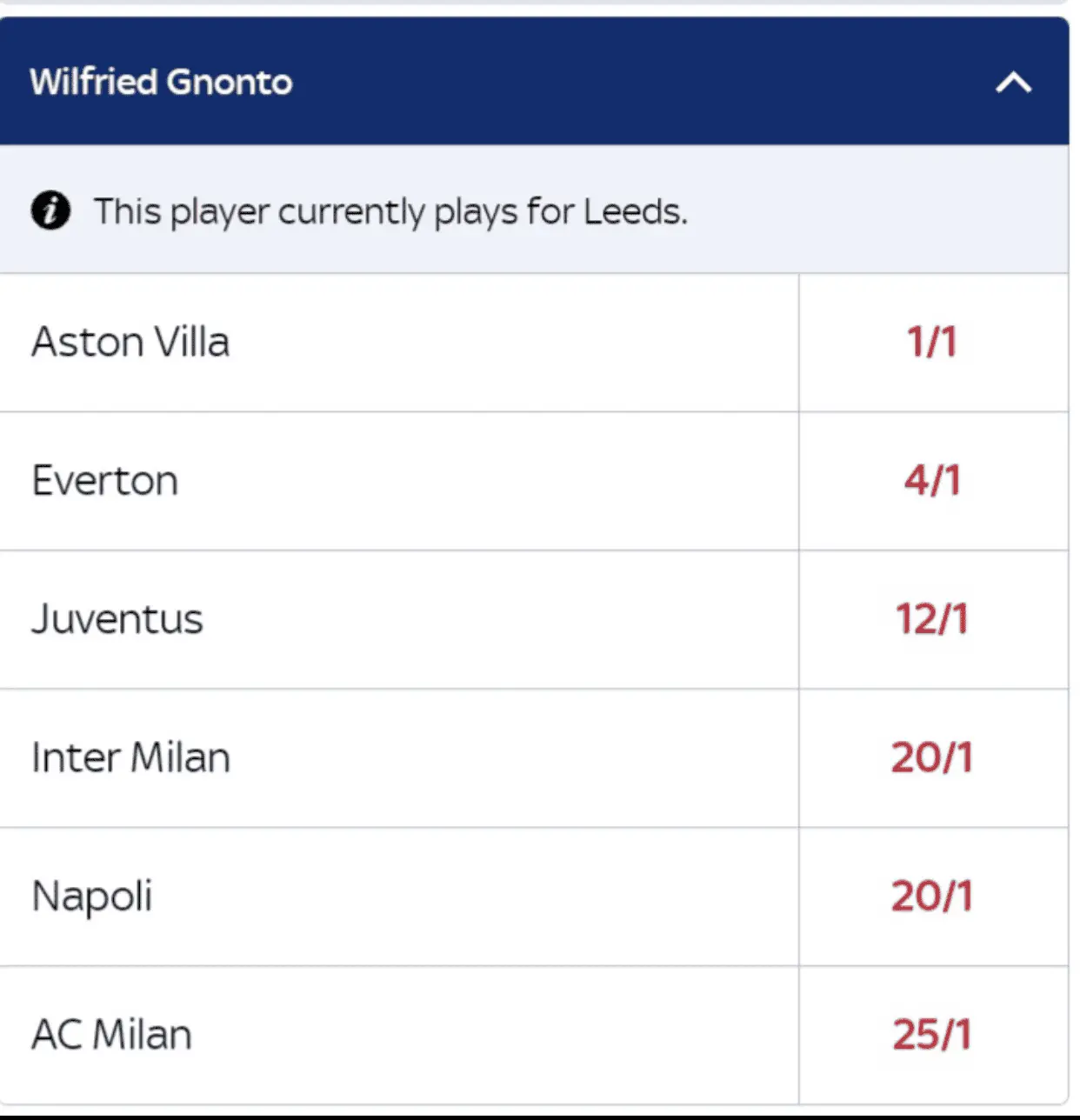Click "This player currently plays" notice text
The image size is (1080, 1120).
coord(261,211)
